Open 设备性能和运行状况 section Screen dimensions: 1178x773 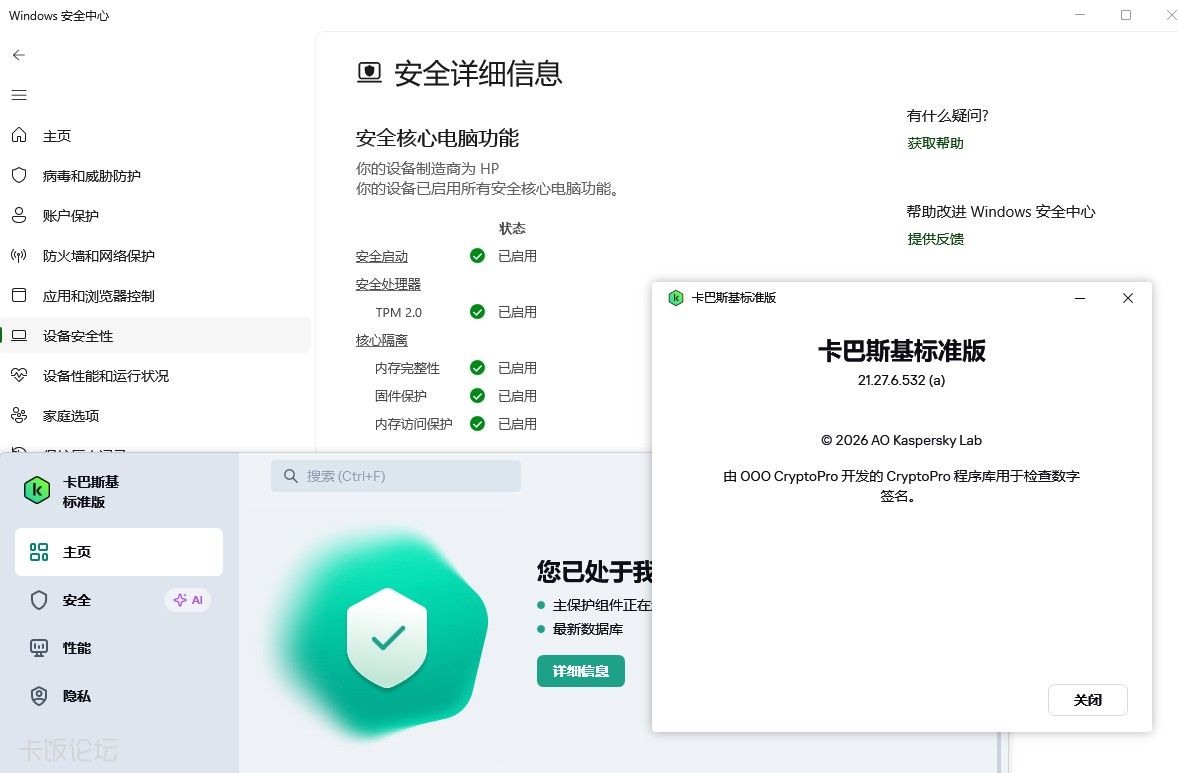[106, 376]
